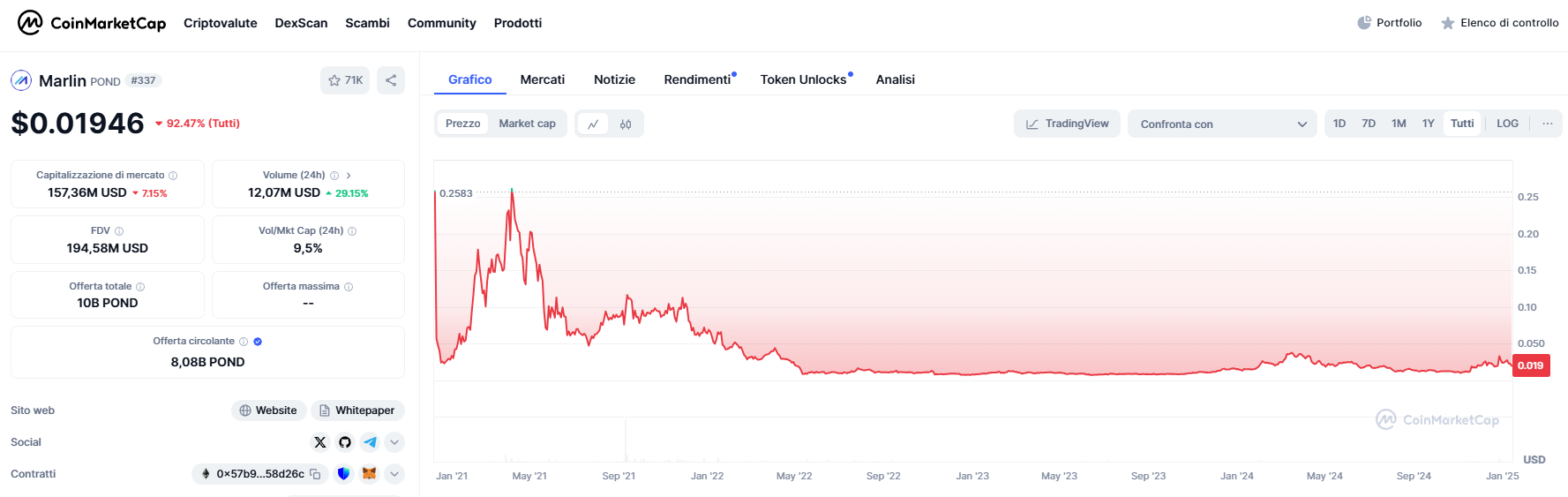Click the share icon next to Marlin
Viewport: 1568px width, 497px height.
(391, 80)
